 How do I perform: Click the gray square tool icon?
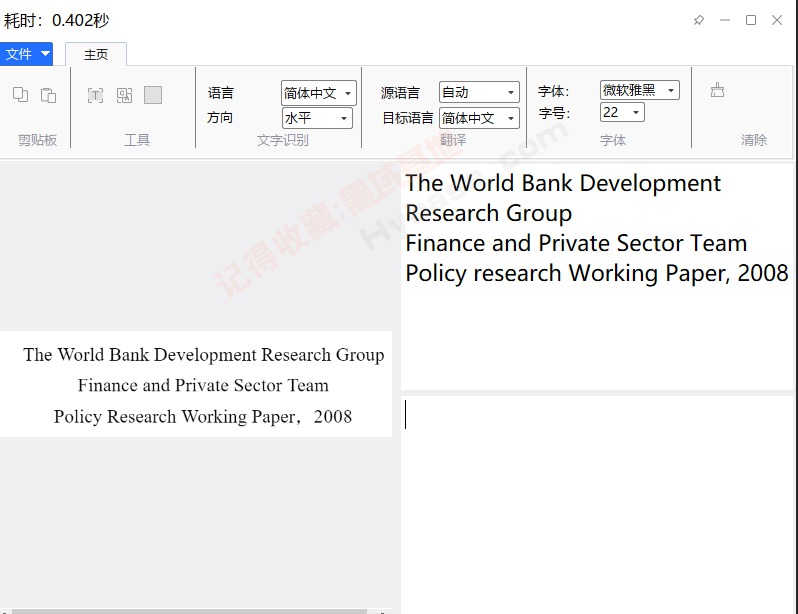[153, 95]
